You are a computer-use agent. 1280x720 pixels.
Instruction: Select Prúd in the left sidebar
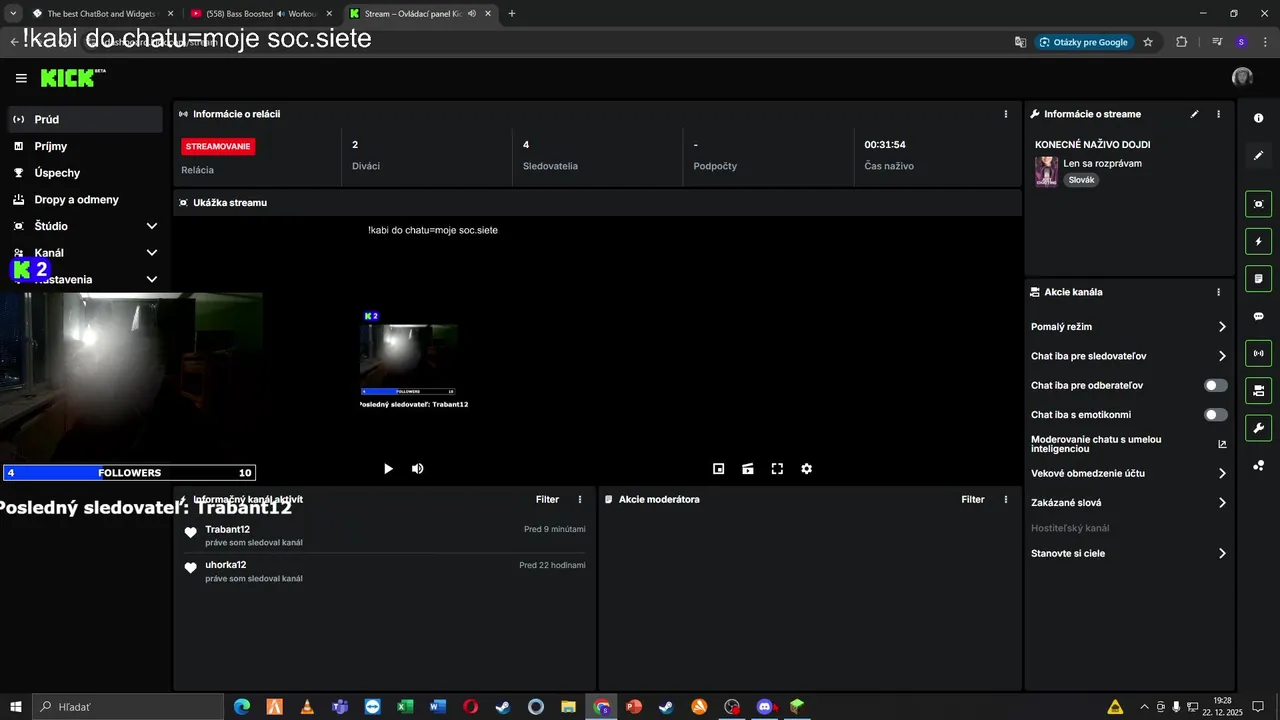85,119
